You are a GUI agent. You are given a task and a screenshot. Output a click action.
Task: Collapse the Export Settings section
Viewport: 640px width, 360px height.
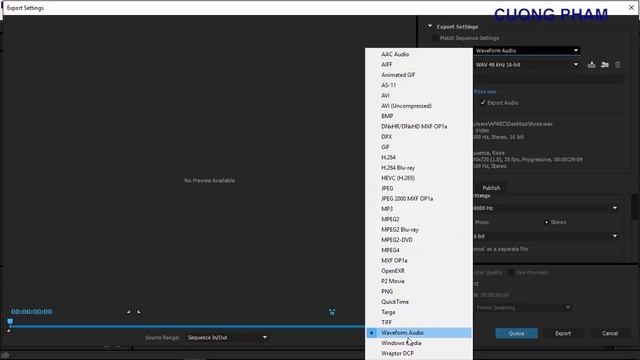pyautogui.click(x=430, y=26)
